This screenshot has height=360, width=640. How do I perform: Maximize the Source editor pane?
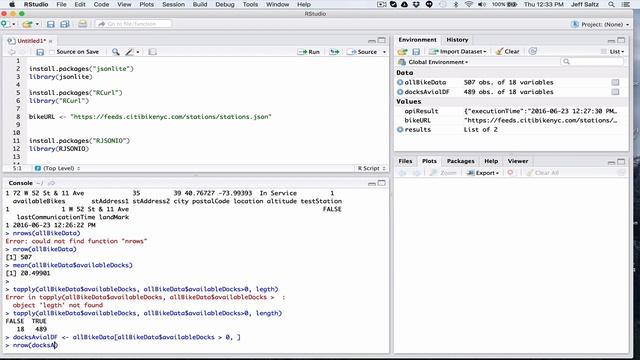pyautogui.click(x=382, y=40)
